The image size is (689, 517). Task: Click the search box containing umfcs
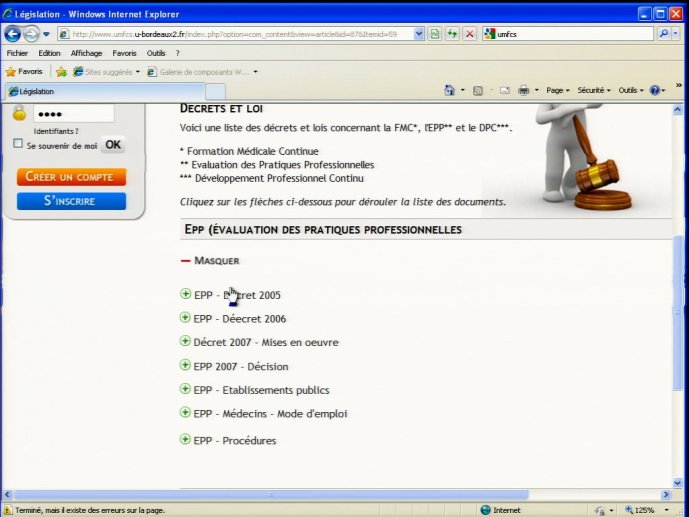coord(568,34)
